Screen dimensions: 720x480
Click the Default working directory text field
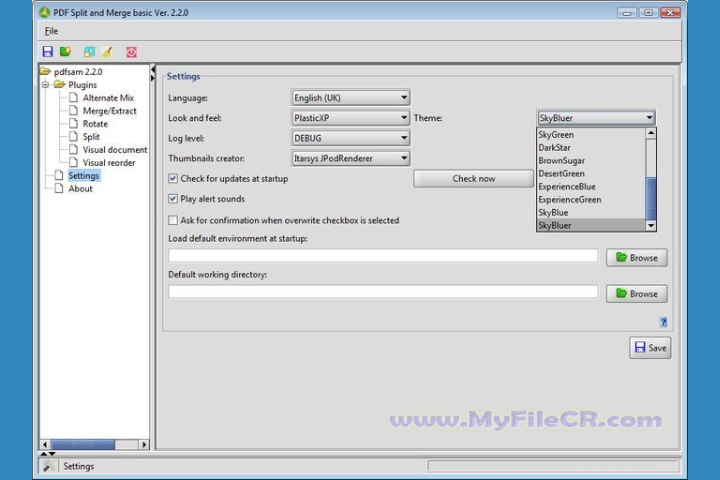383,291
